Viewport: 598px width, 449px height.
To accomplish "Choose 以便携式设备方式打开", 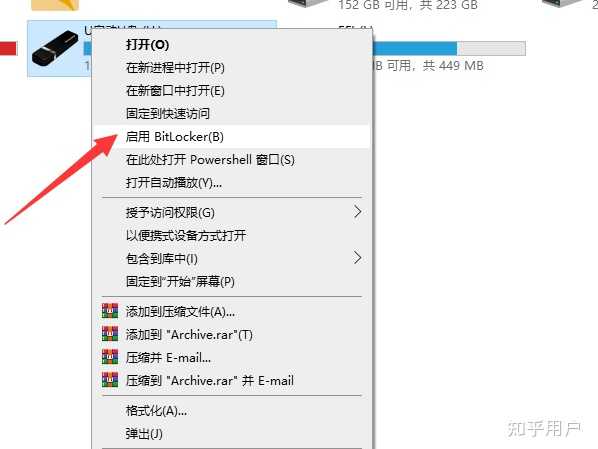I will pyautogui.click(x=231, y=235).
